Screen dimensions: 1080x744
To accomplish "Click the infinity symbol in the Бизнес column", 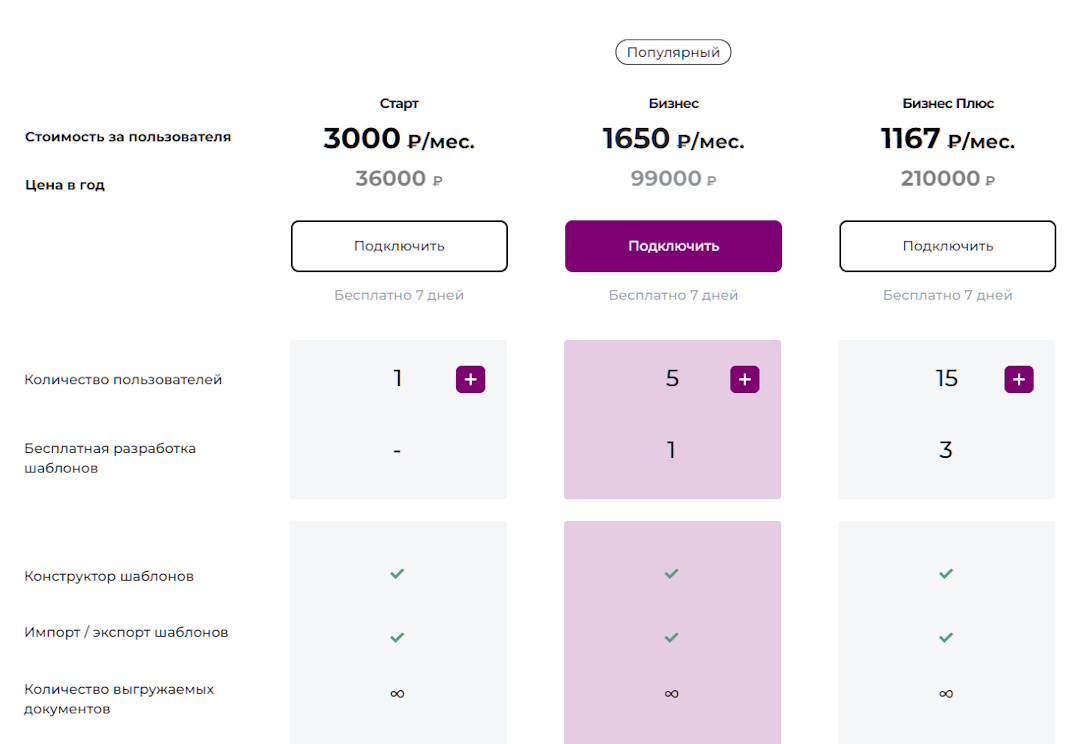I will click(672, 693).
